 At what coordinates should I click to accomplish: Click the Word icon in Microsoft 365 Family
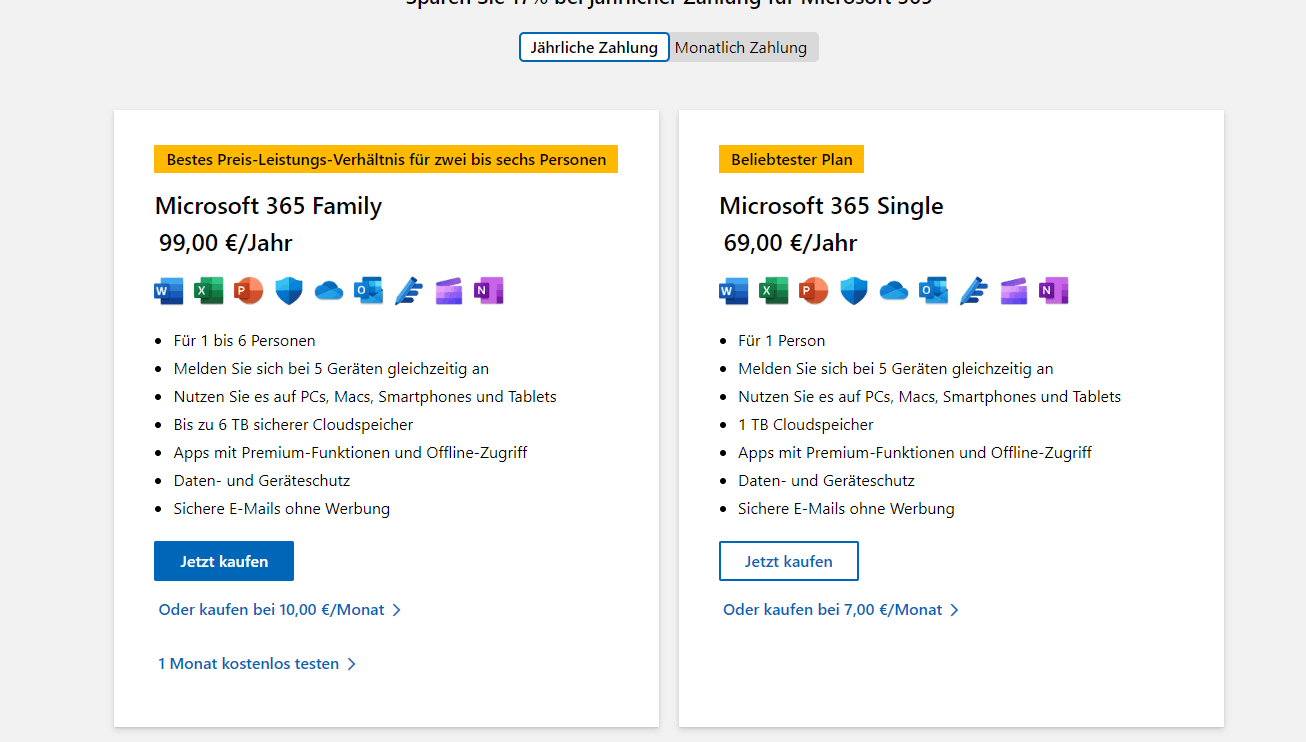click(169, 291)
